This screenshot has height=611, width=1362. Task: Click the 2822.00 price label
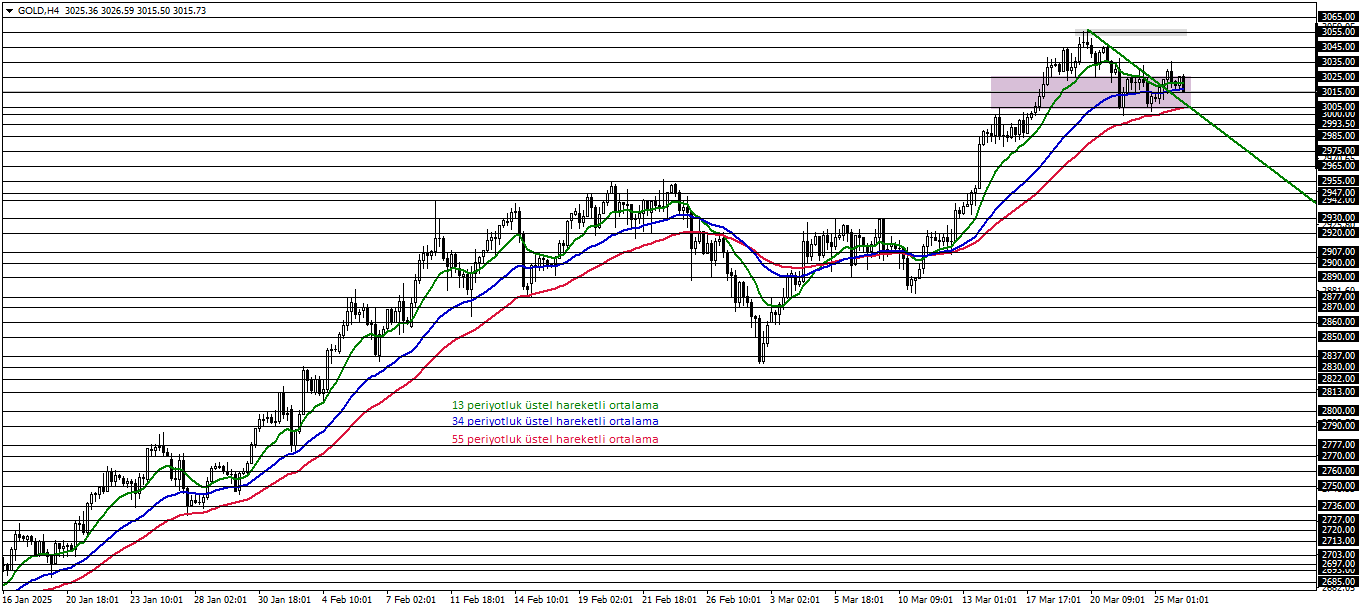pos(1338,379)
